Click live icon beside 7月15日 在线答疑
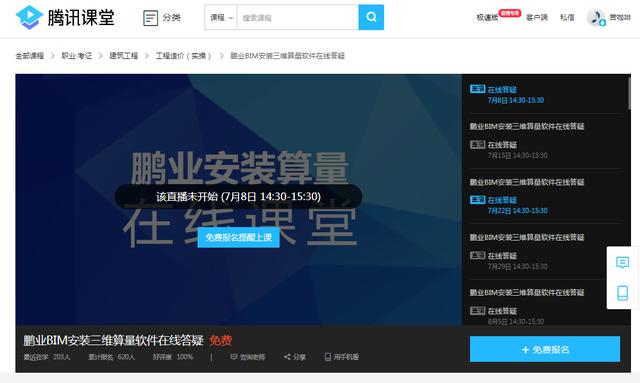 pyautogui.click(x=477, y=145)
